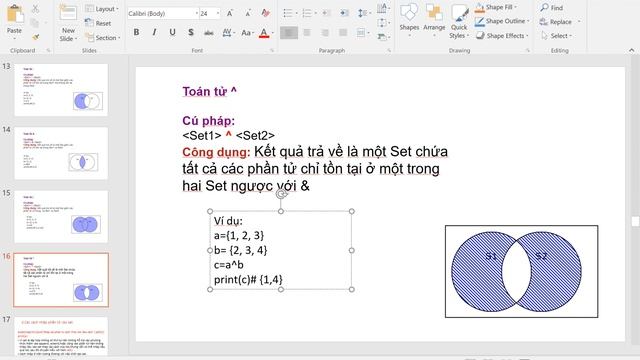Toggle underline formatting
Screen dimensions: 640x360
172,32
